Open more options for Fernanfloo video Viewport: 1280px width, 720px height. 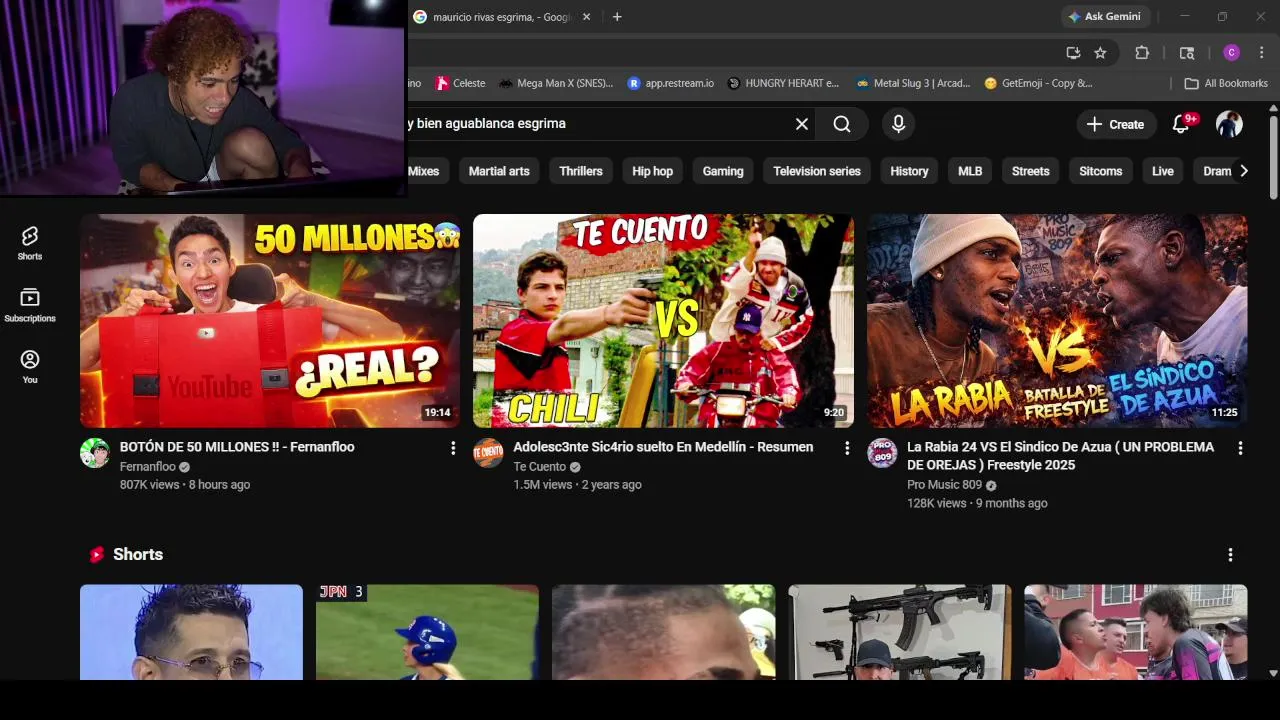point(453,448)
